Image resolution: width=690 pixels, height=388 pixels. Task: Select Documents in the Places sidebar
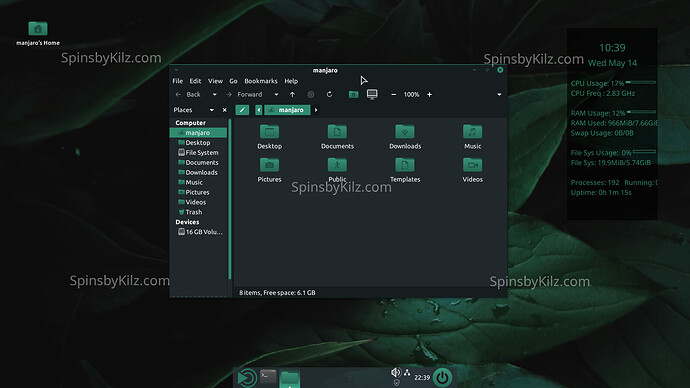pyautogui.click(x=198, y=162)
